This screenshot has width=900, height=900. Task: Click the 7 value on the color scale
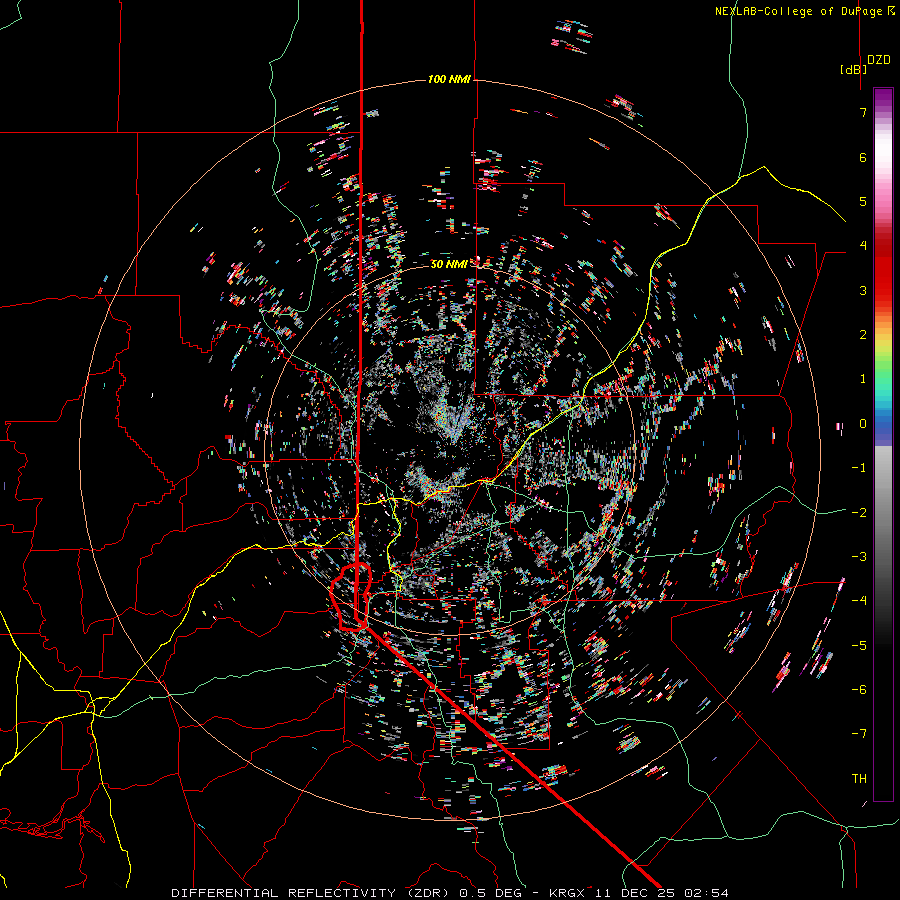coord(863,112)
